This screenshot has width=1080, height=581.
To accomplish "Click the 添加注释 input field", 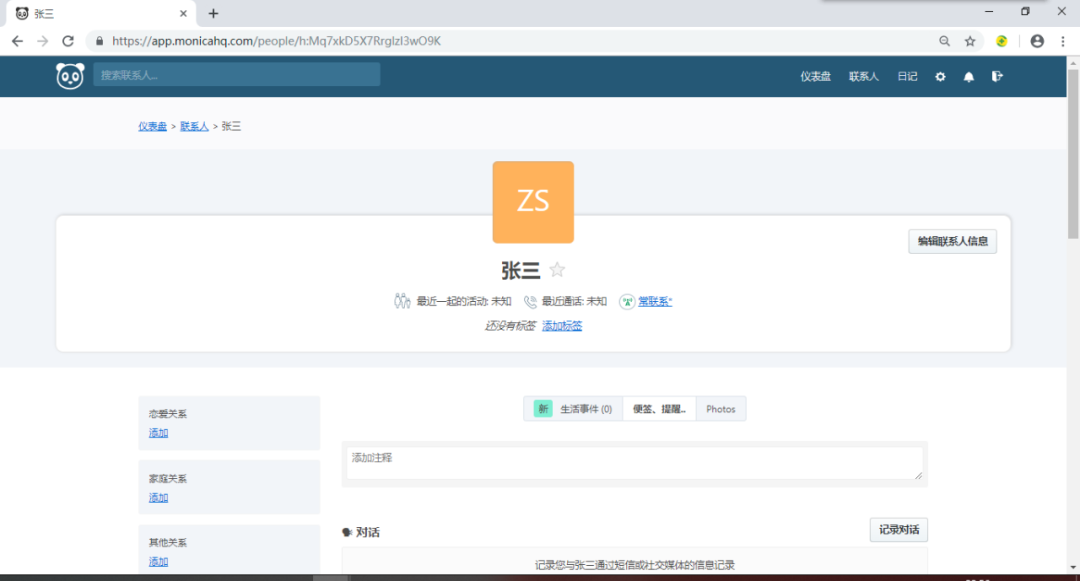I will point(634,462).
